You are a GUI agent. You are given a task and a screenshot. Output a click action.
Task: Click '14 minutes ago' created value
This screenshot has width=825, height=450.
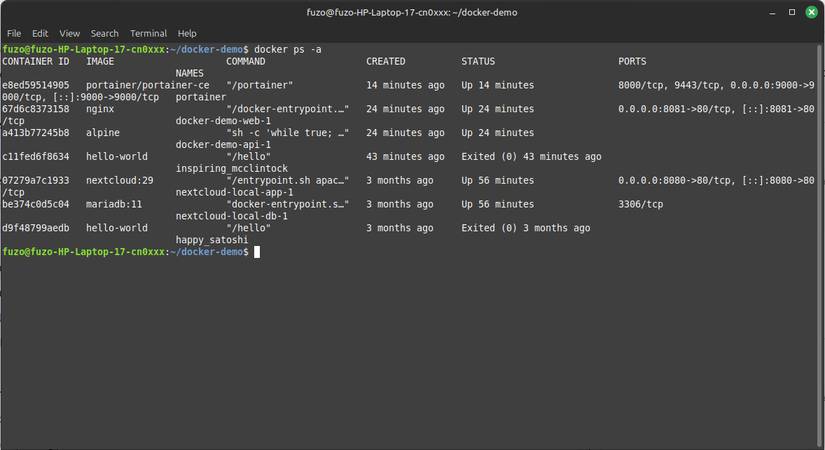[405, 85]
